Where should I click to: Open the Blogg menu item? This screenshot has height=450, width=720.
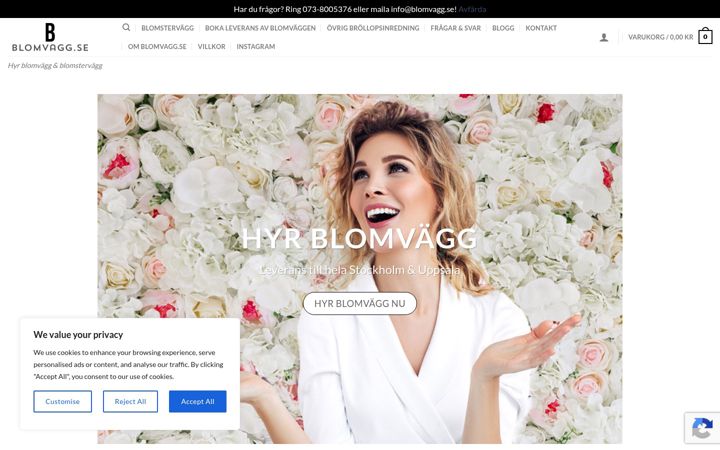coord(503,28)
